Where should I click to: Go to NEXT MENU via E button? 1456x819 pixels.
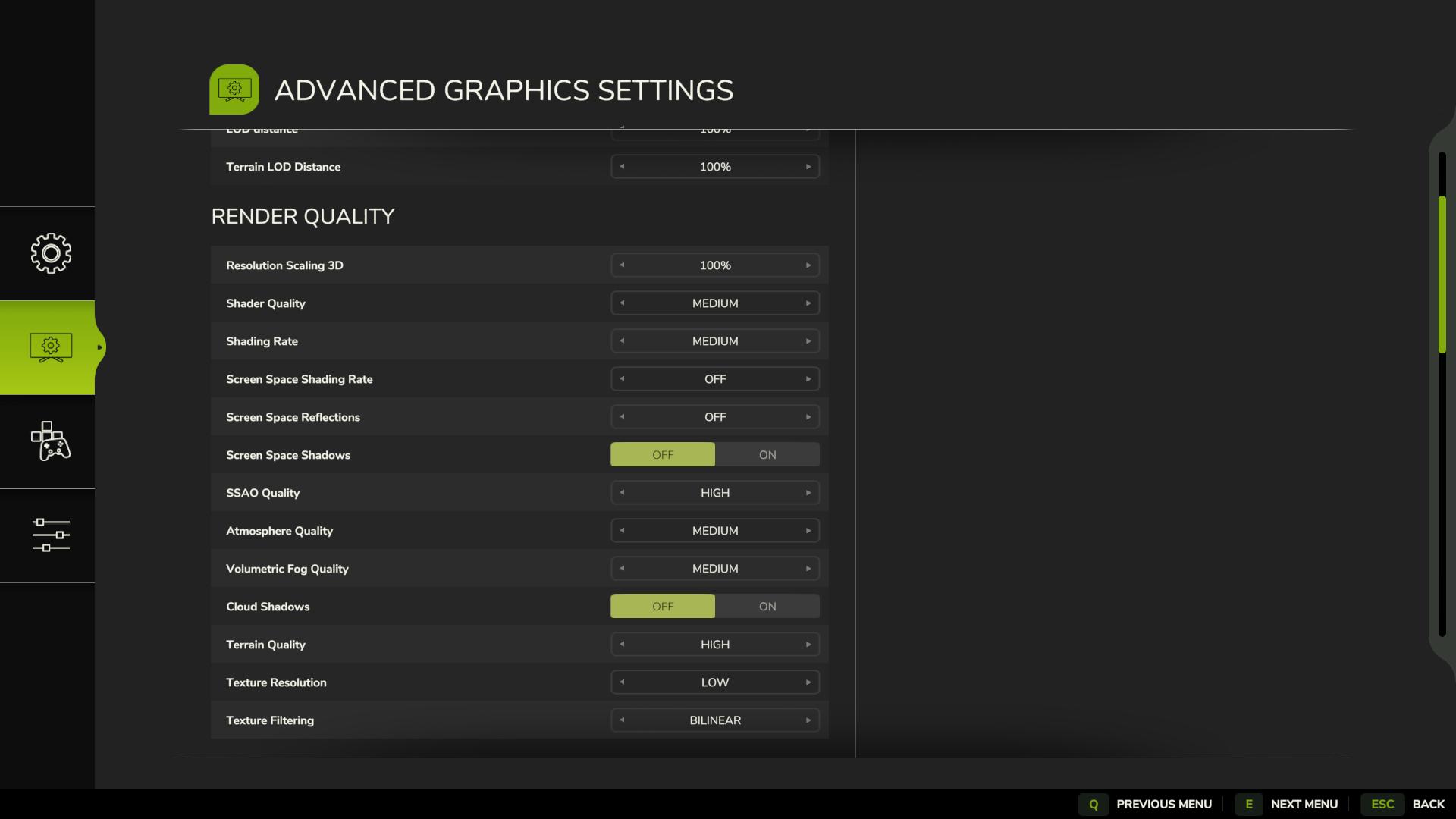[1286, 804]
